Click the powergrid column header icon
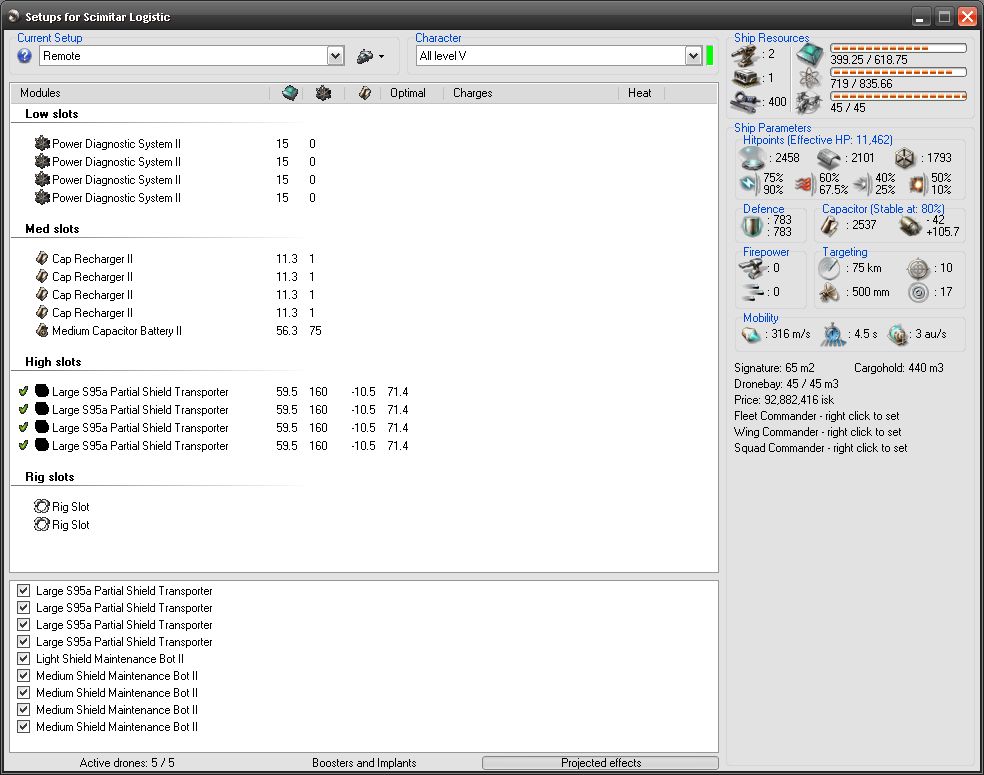The image size is (984, 775). pos(323,93)
